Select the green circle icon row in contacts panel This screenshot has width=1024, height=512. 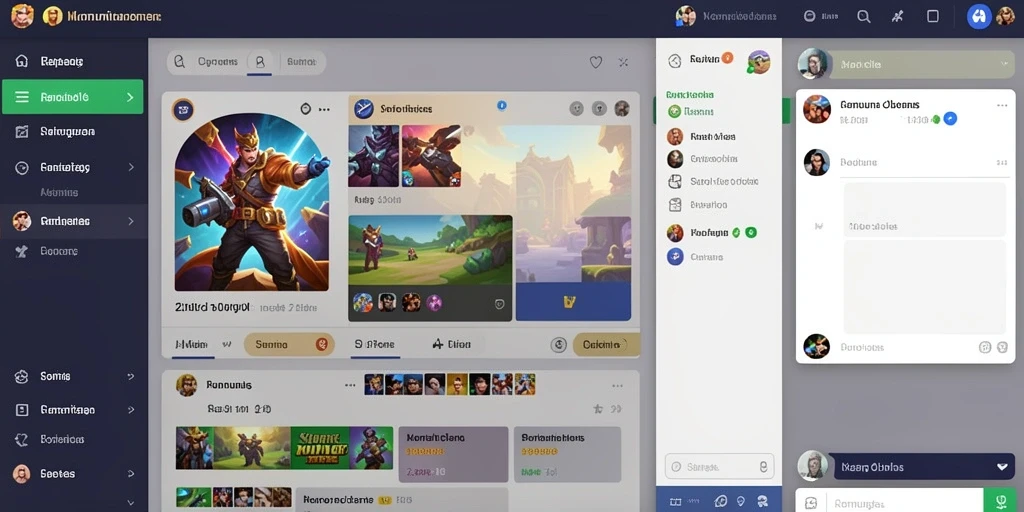click(691, 112)
